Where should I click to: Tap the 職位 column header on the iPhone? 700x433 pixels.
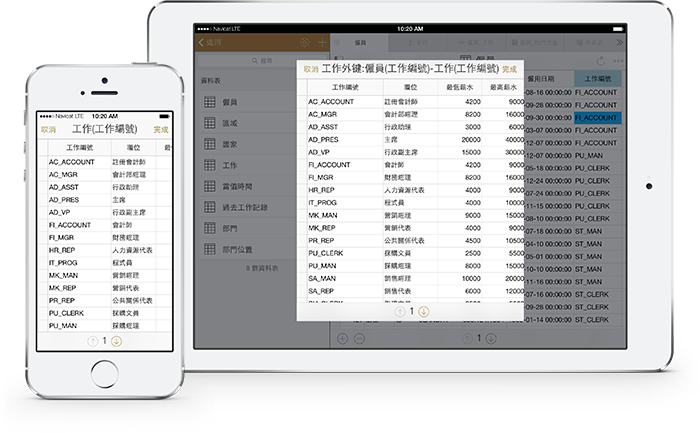(133, 147)
